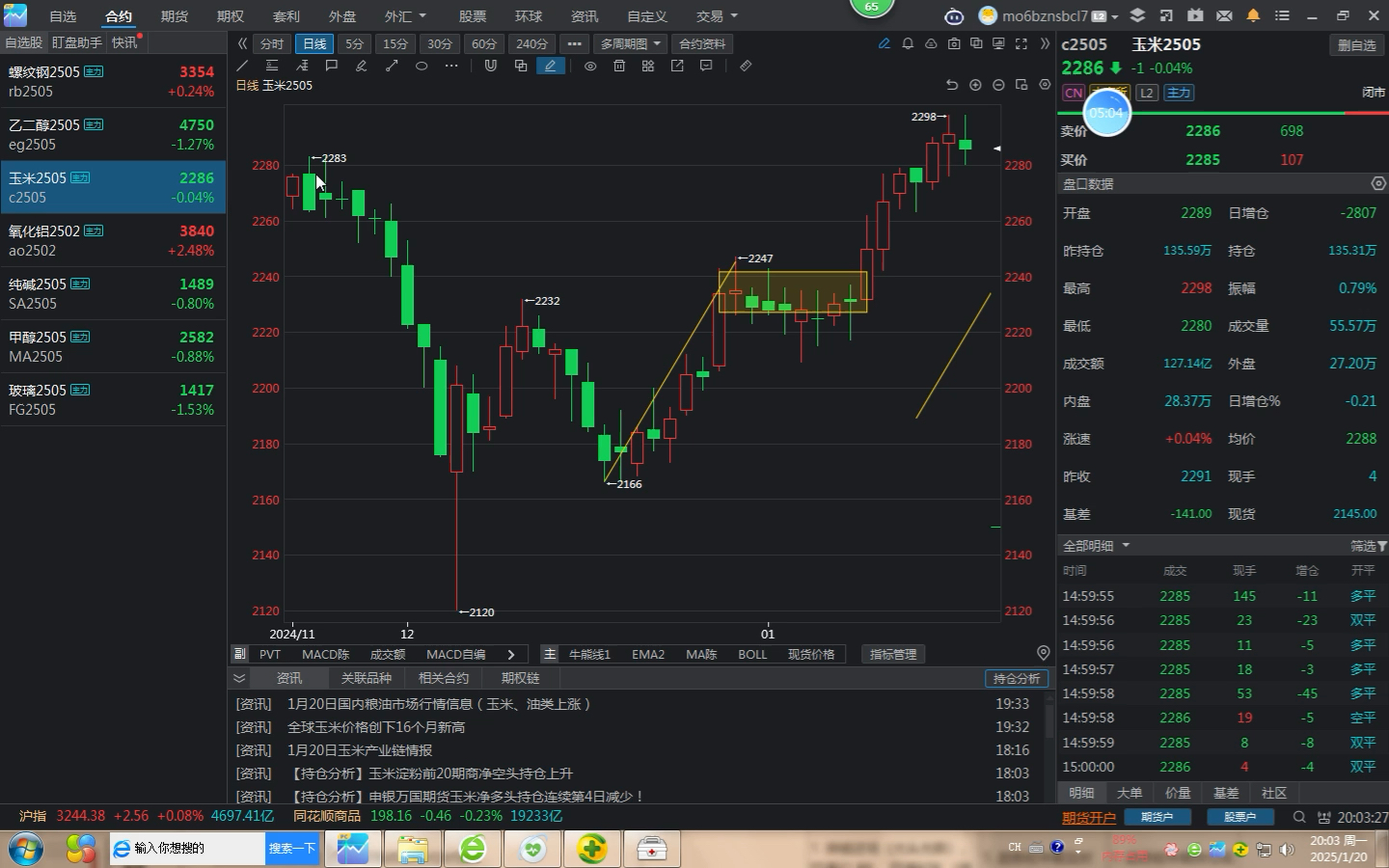The height and width of the screenshot is (868, 1389).
Task: Click the price alert bell icon
Action: 908,43
